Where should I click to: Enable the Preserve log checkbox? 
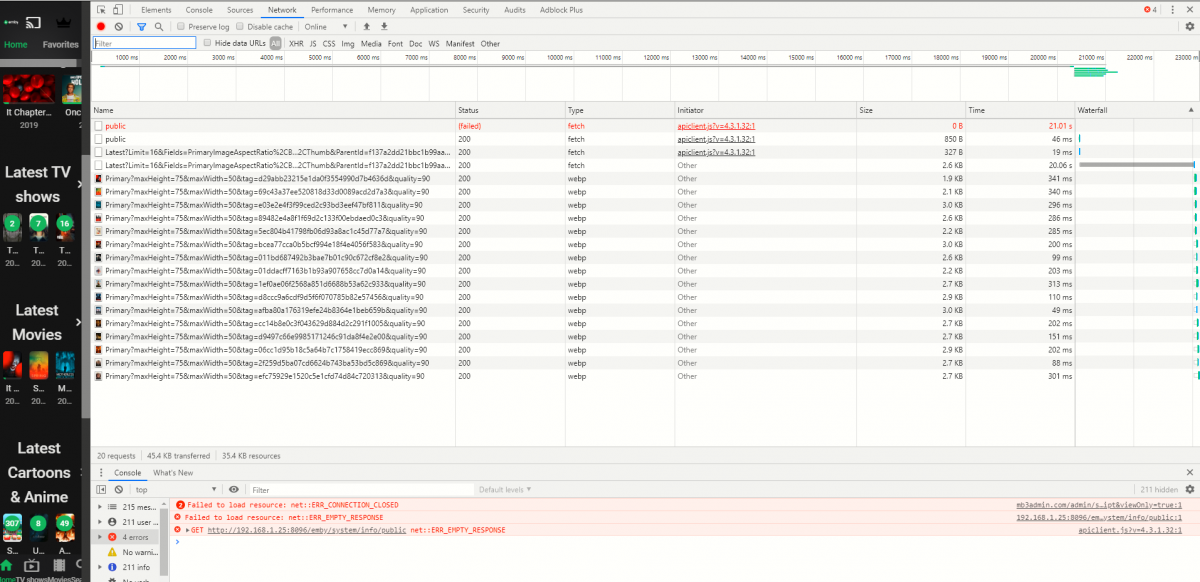(181, 27)
